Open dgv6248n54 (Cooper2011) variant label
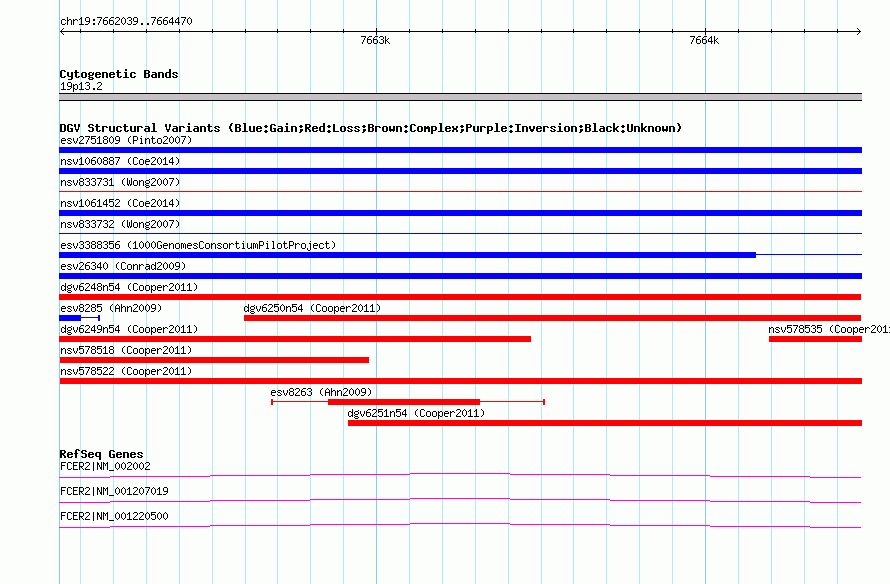890x584 pixels. (129, 287)
